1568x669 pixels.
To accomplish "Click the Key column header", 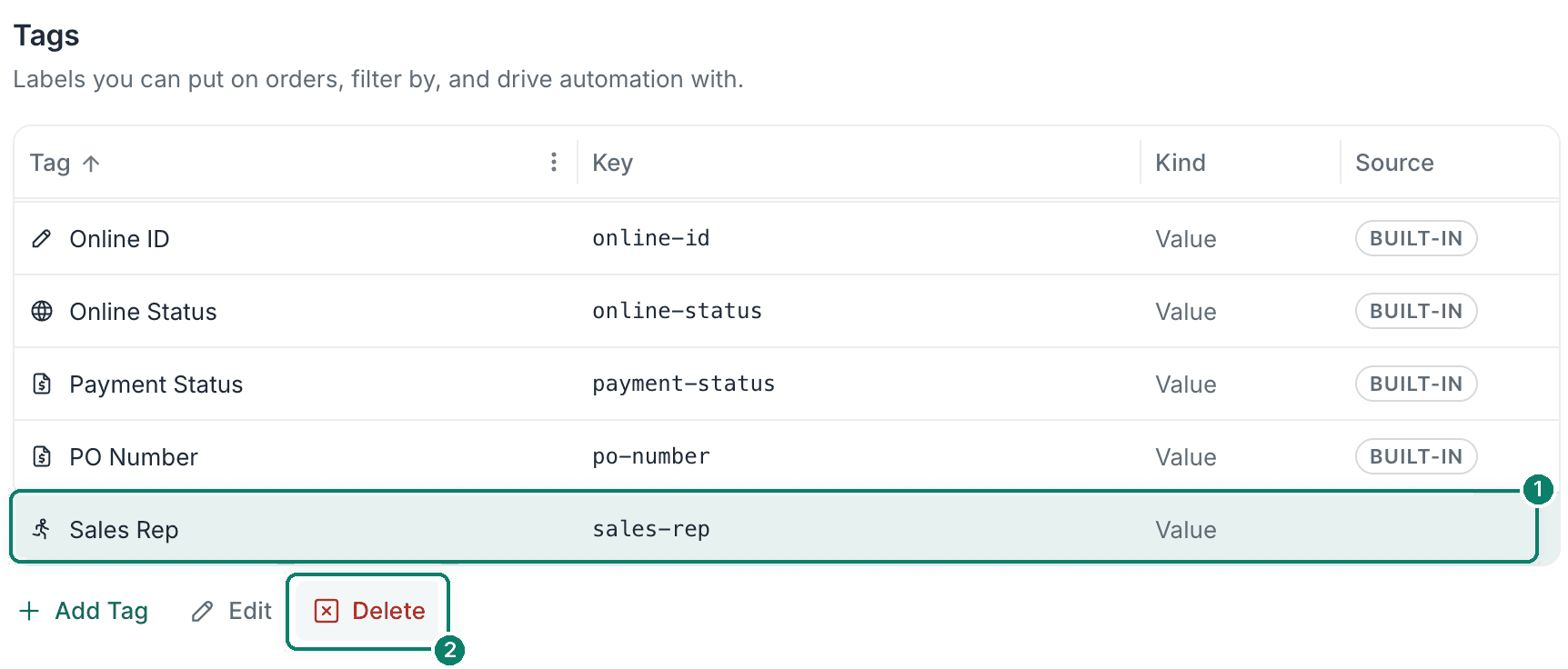I will (x=613, y=163).
